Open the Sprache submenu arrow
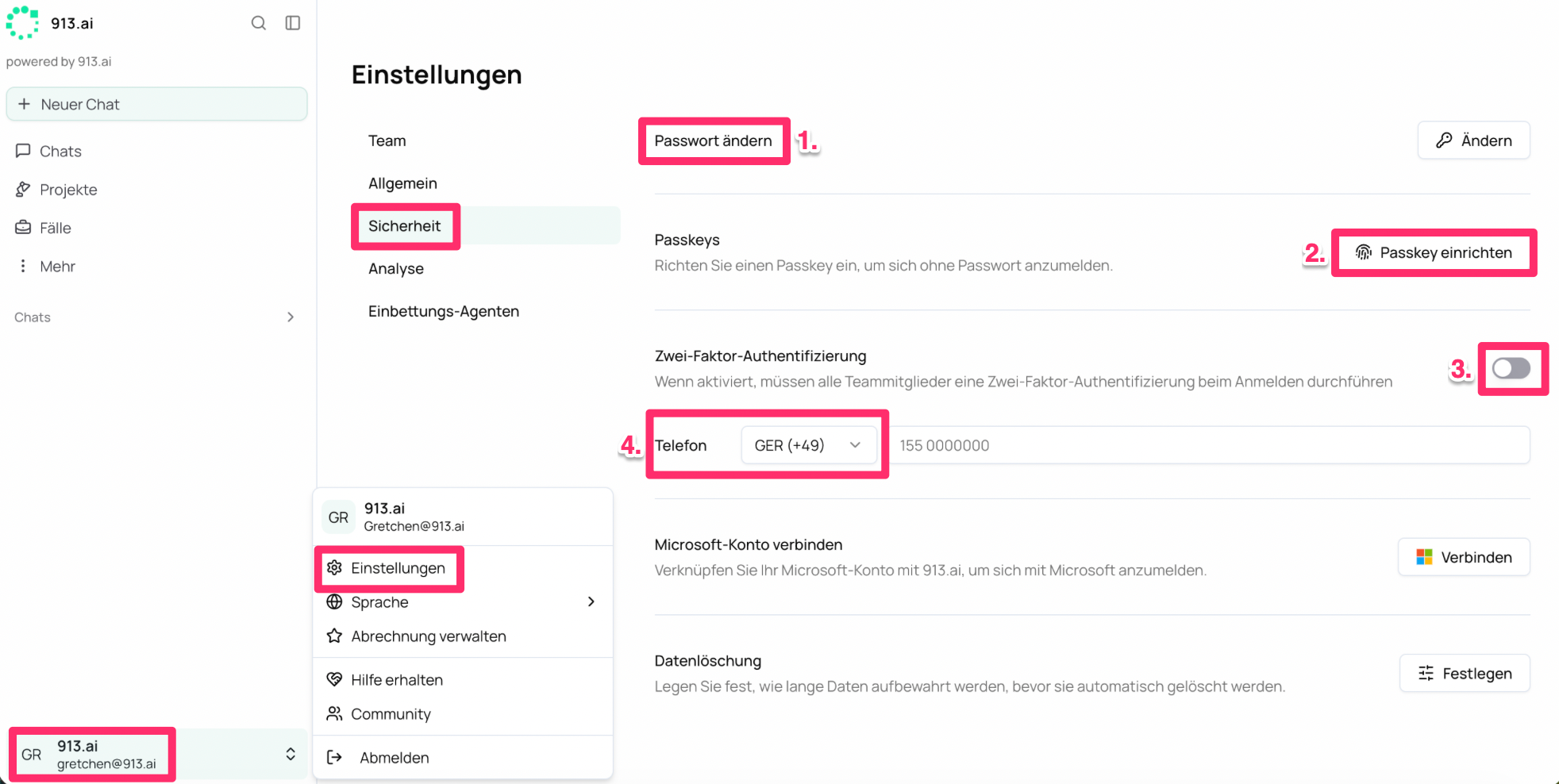 (591, 601)
